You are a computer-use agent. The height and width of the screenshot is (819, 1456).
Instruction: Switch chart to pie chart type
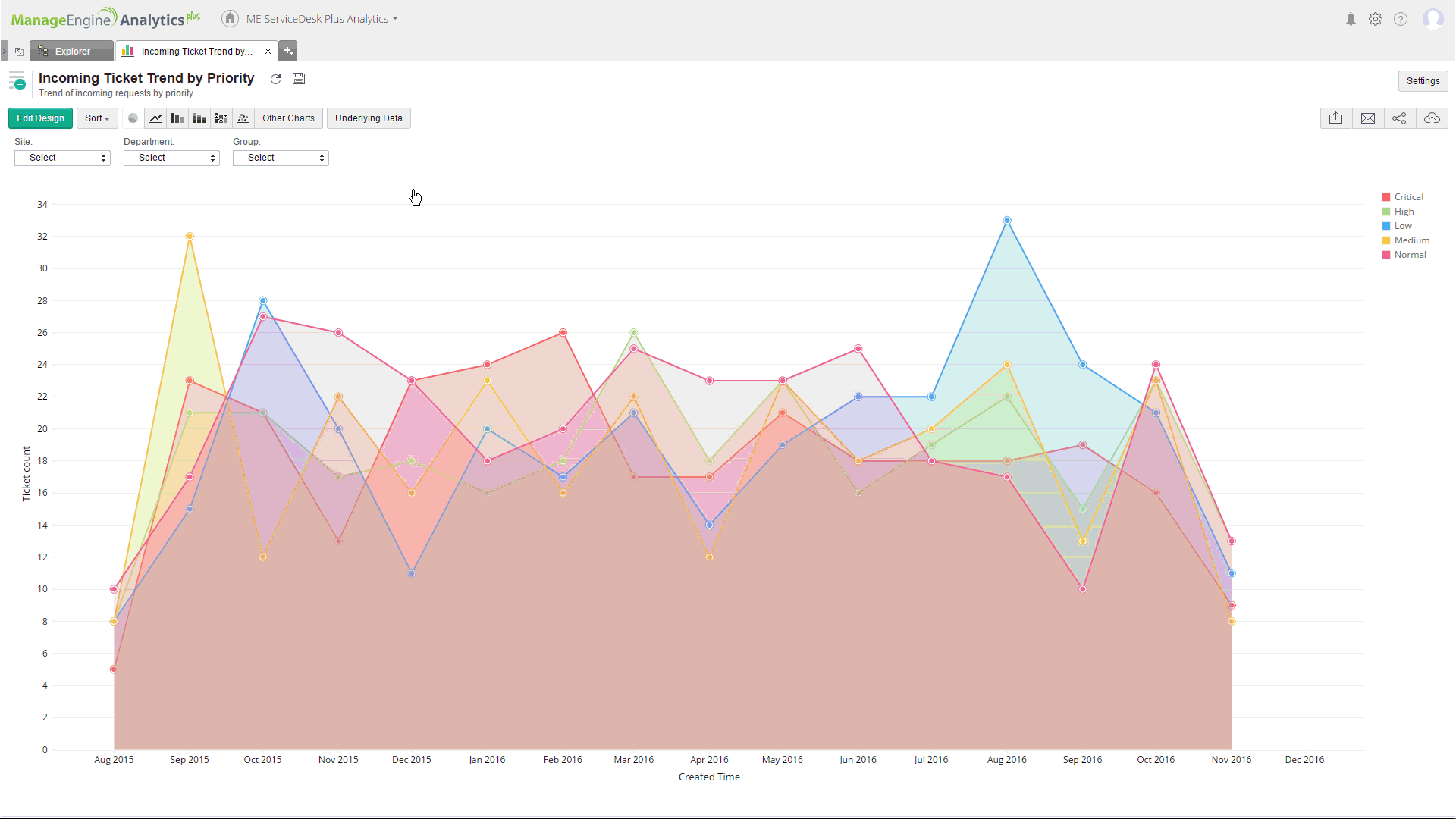coord(133,118)
